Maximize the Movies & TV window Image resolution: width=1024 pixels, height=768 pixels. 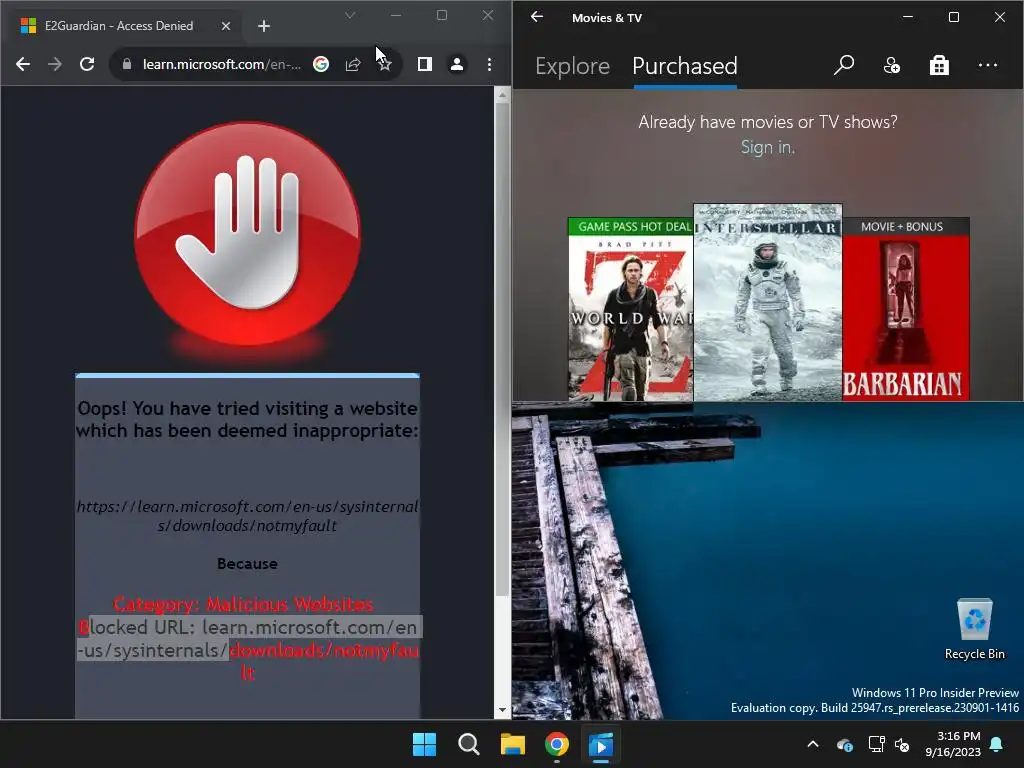coord(953,17)
